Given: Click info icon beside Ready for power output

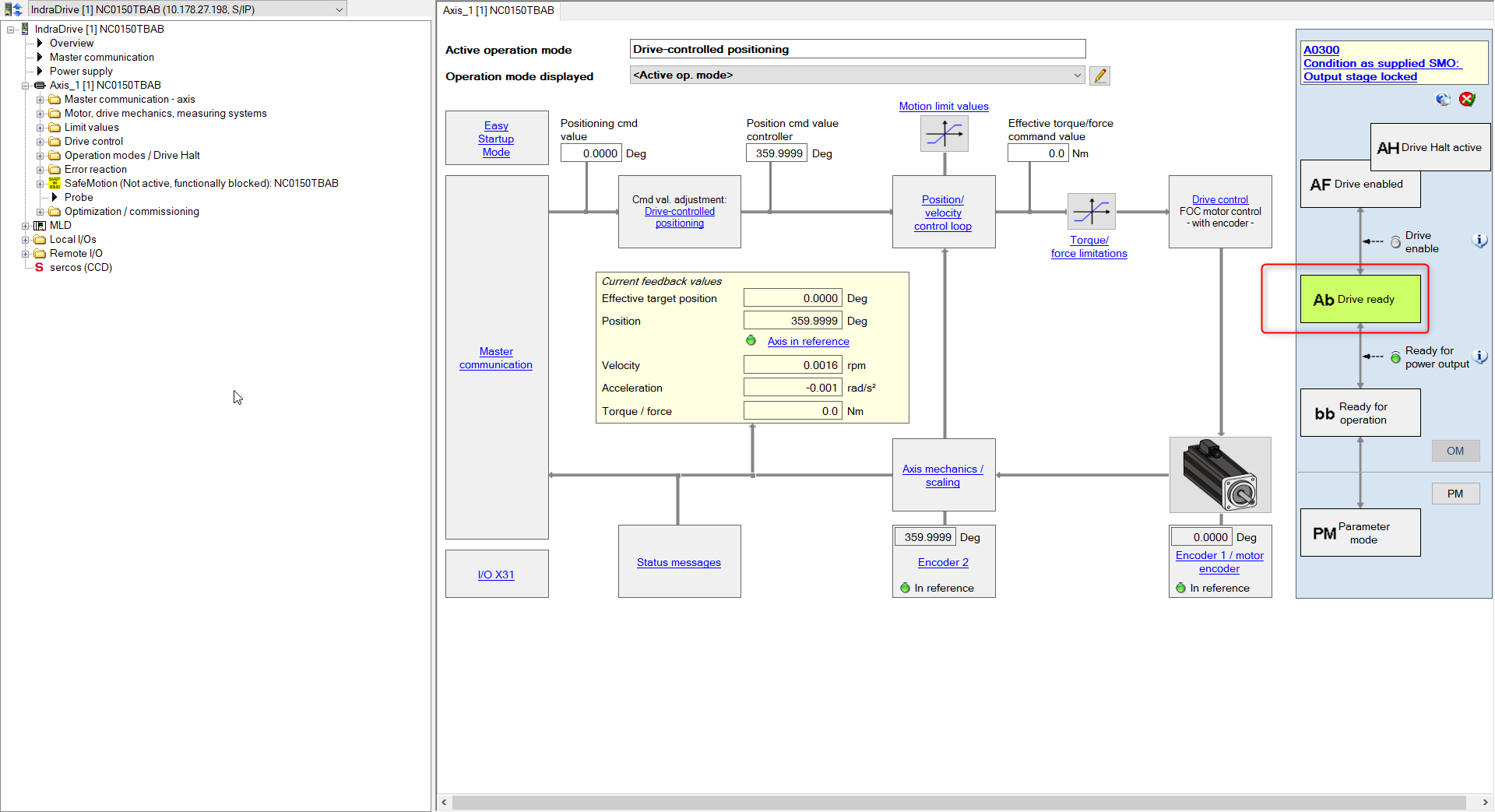Looking at the screenshot, I should 1479,357.
